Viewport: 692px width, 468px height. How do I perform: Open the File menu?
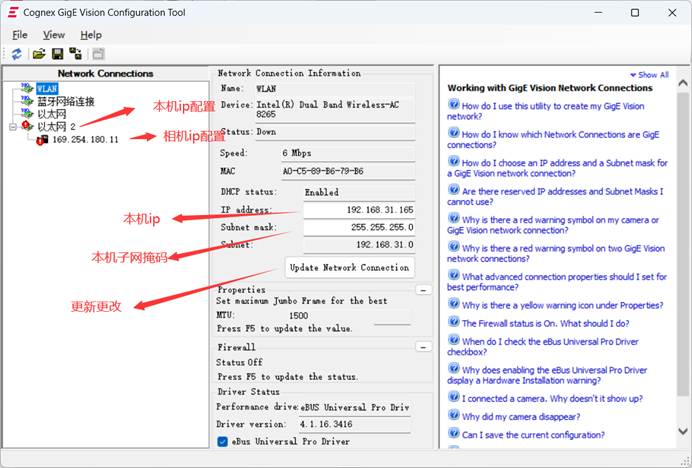coord(20,34)
